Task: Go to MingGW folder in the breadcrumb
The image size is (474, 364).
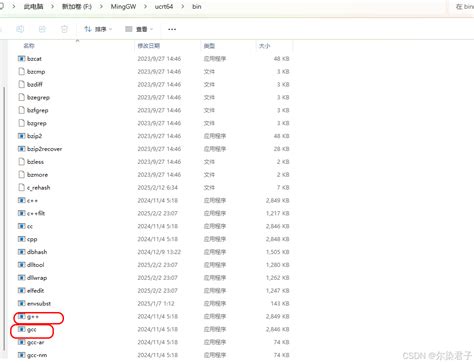Action: (x=123, y=6)
